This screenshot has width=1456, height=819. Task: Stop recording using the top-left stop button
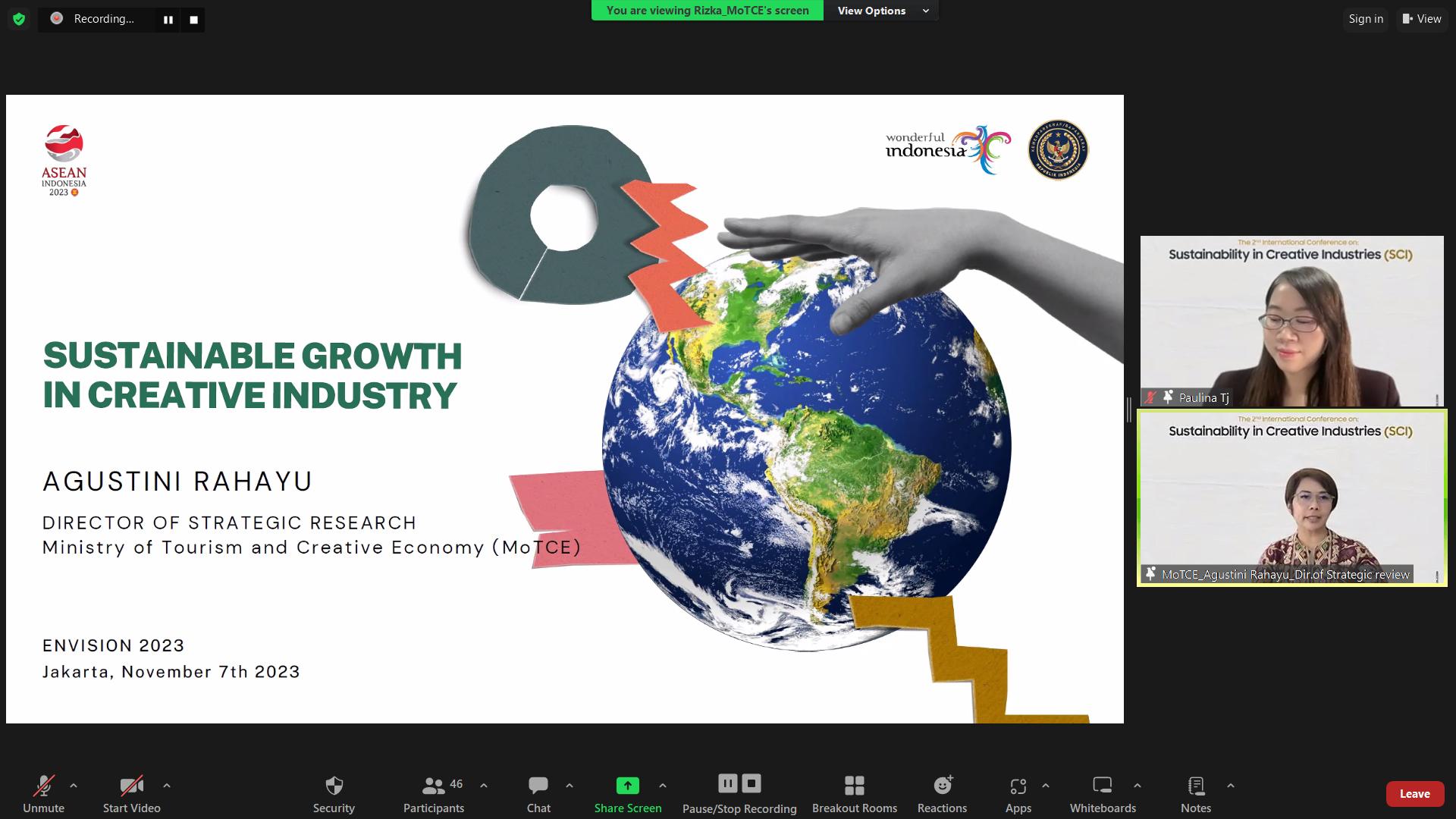(x=193, y=20)
